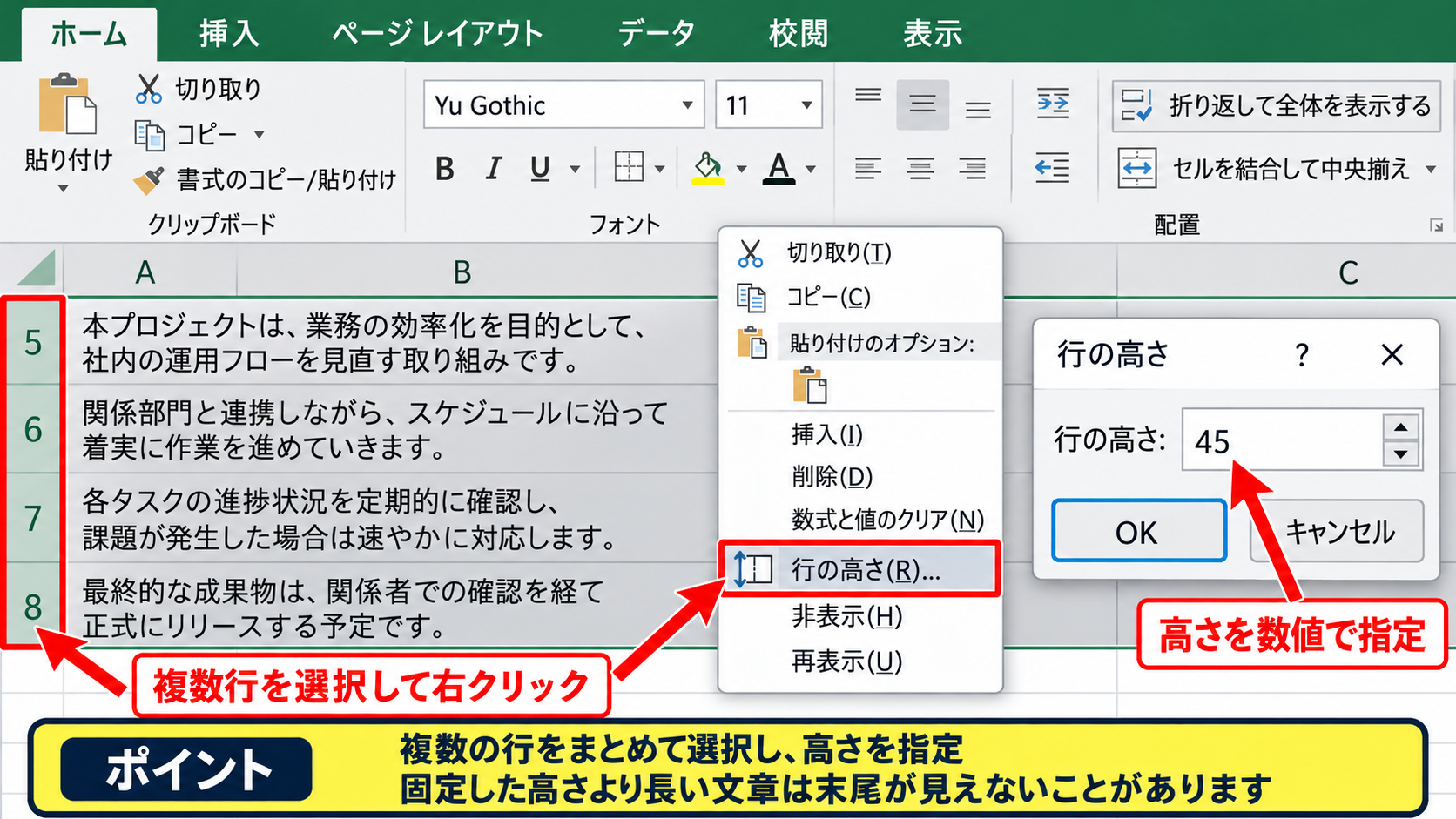Align text left horizontally
Viewport: 1456px width, 819px height.
868,168
